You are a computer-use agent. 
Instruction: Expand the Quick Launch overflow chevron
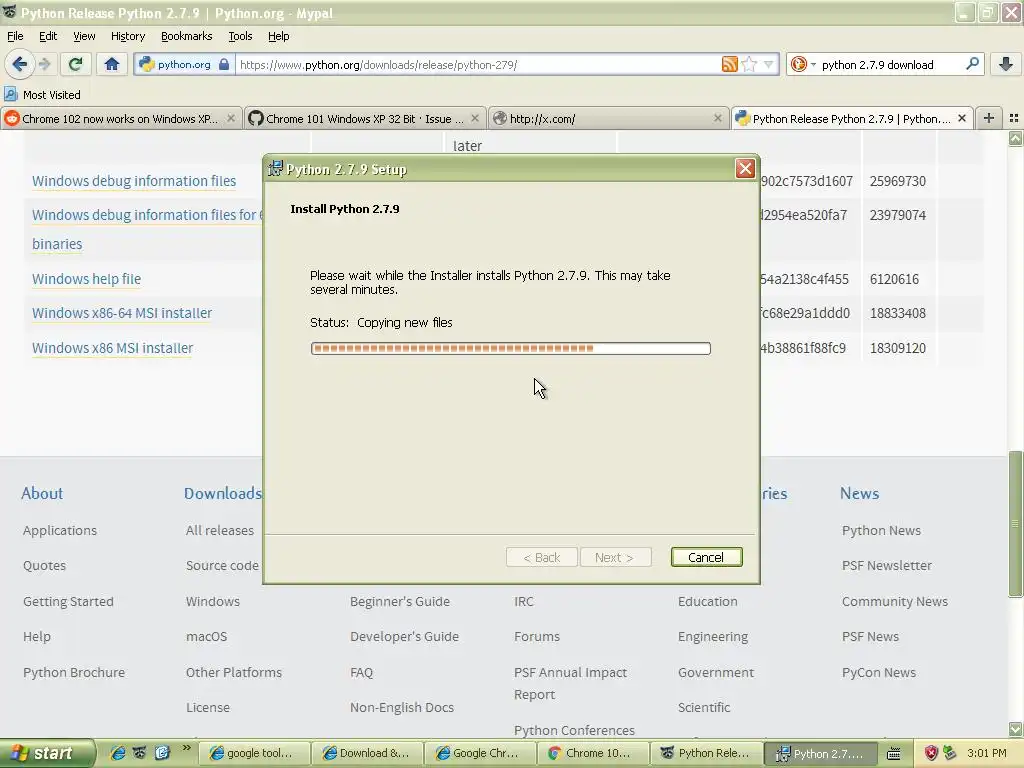click(186, 748)
